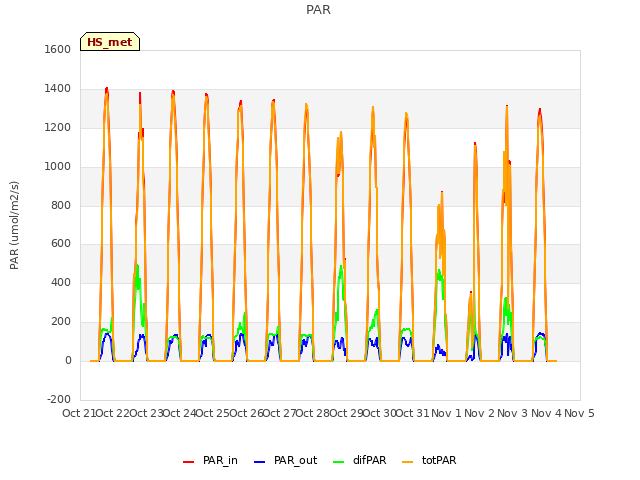
Task: Click the 400 y-axis tick label
Action: click(x=61, y=282)
